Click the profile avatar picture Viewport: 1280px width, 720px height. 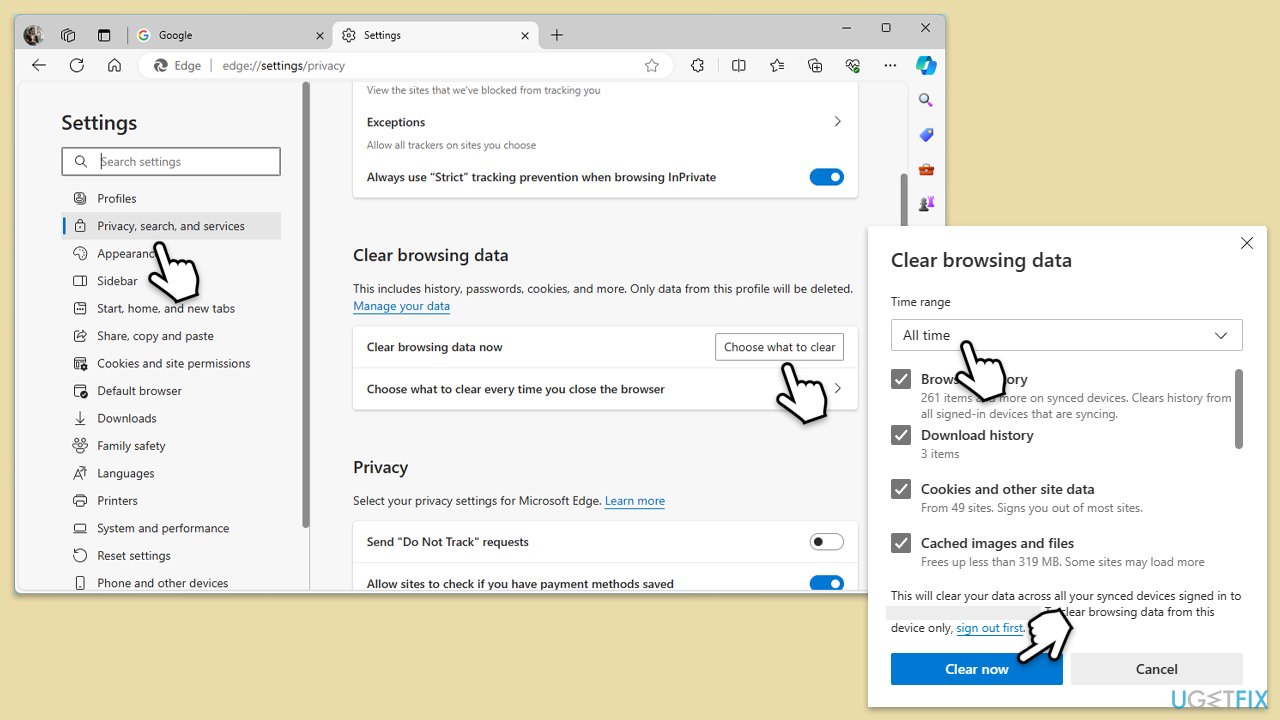pyautogui.click(x=33, y=35)
